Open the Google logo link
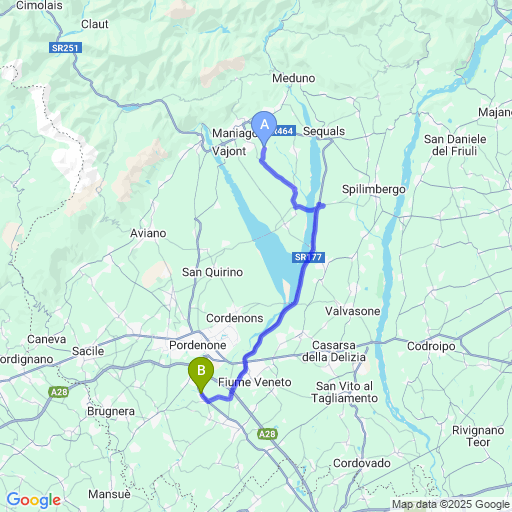 click(x=34, y=500)
